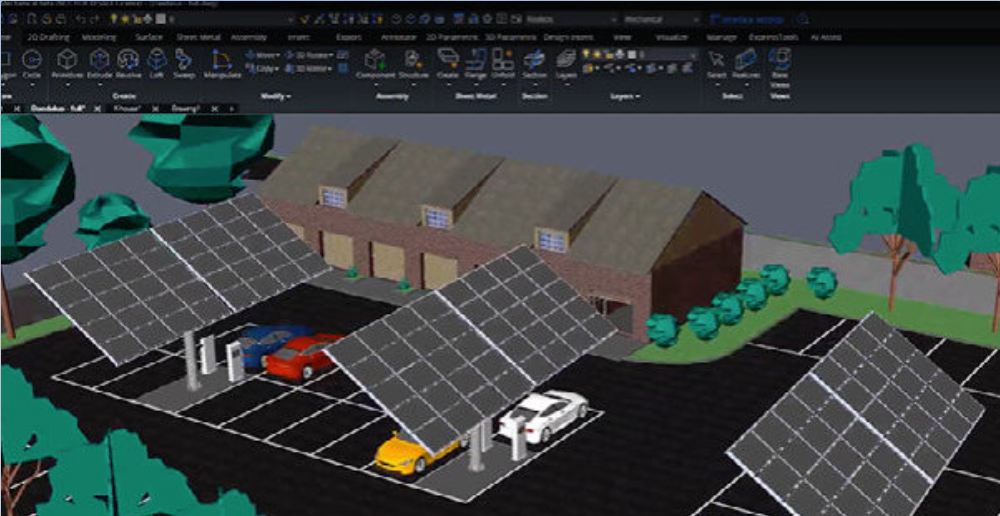Click layer color swatch in quick access toolbar
Screen dimensions: 1000x516
160,19
